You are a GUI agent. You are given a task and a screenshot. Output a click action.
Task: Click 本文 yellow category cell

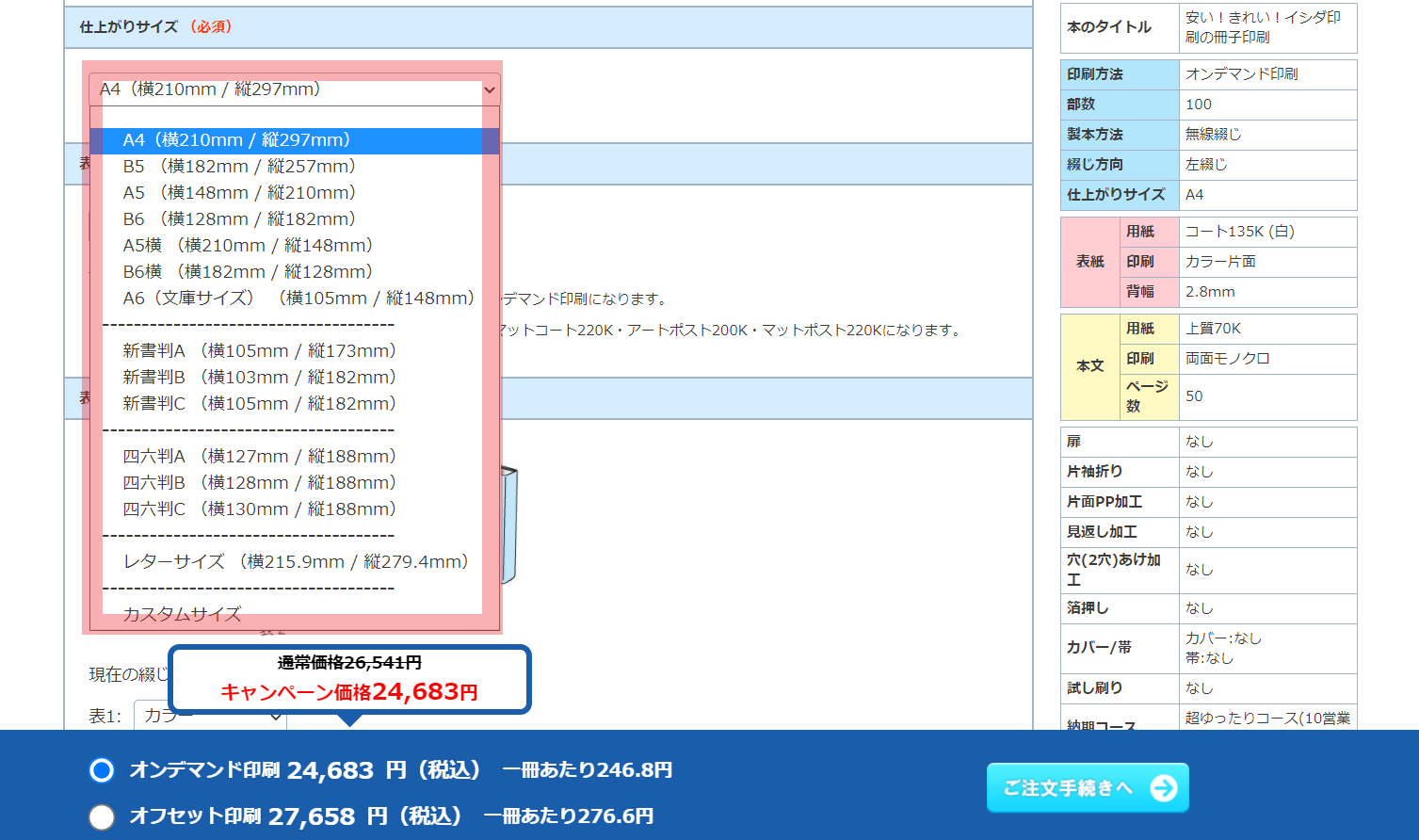1090,366
